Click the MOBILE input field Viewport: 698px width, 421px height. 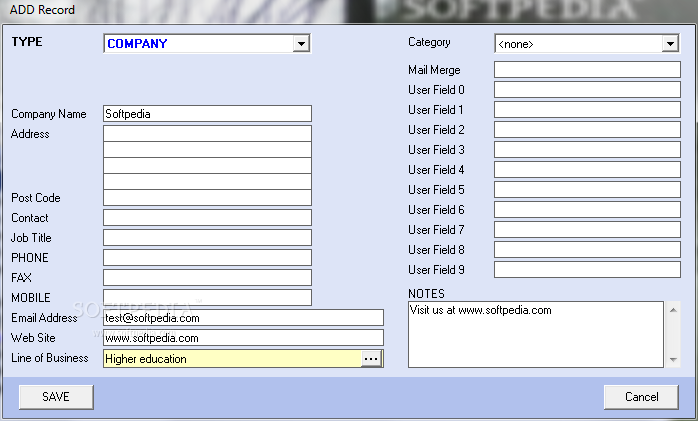pos(207,297)
